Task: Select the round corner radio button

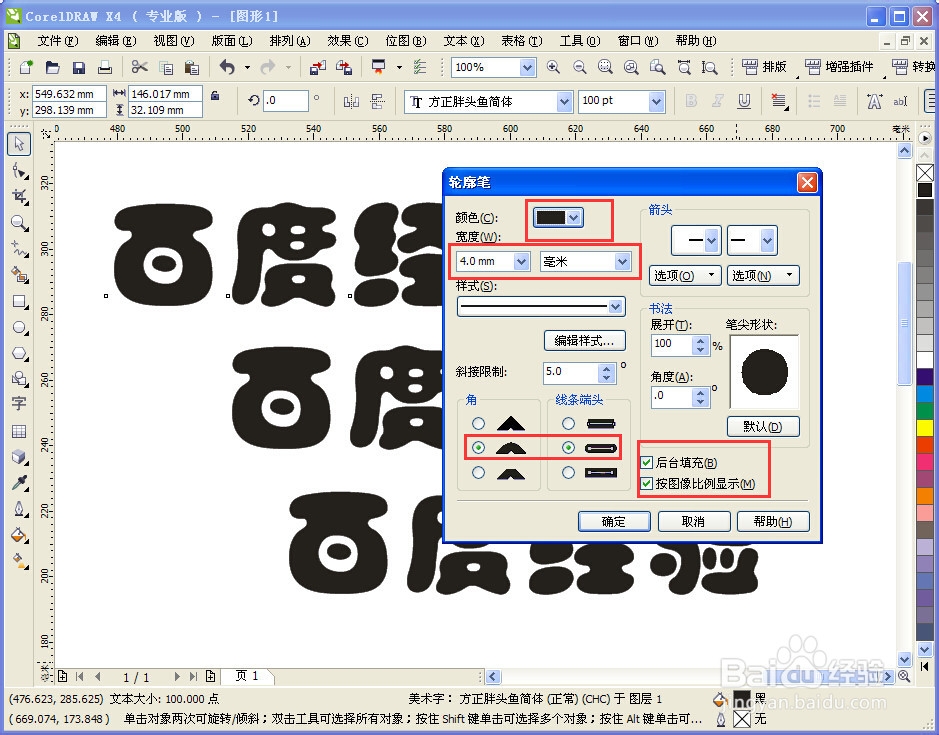Action: (x=478, y=447)
